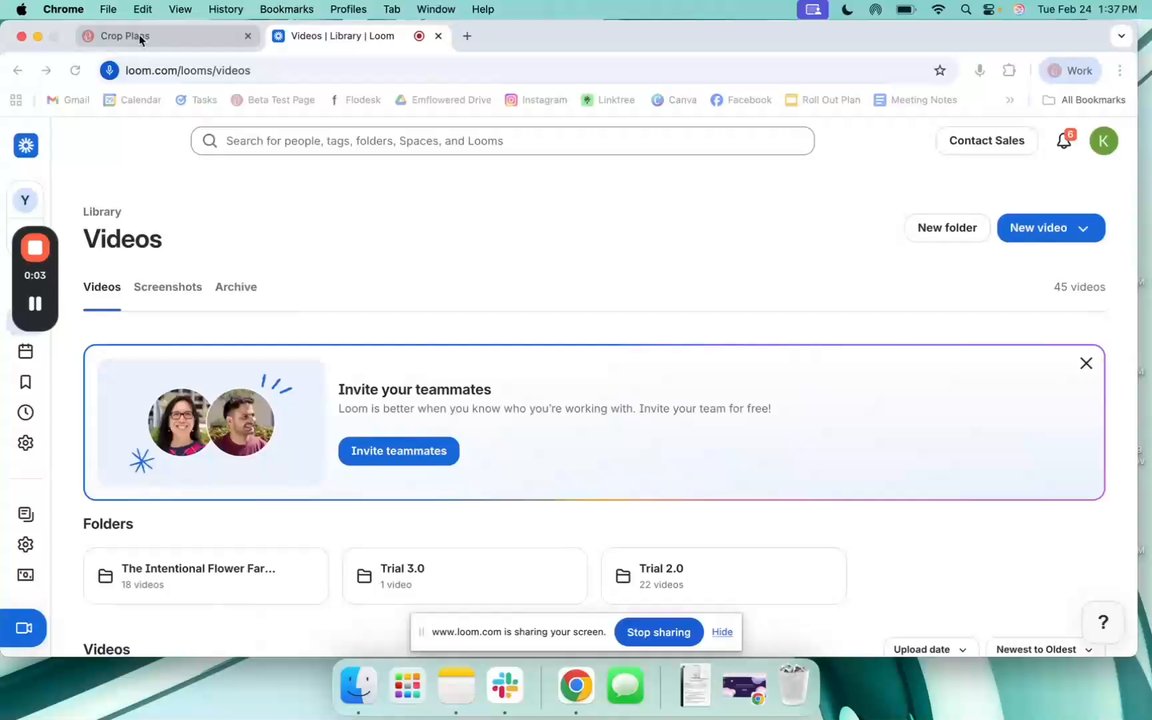Open the Upload date sort dropdown
This screenshot has height=720, width=1152.
(929, 649)
